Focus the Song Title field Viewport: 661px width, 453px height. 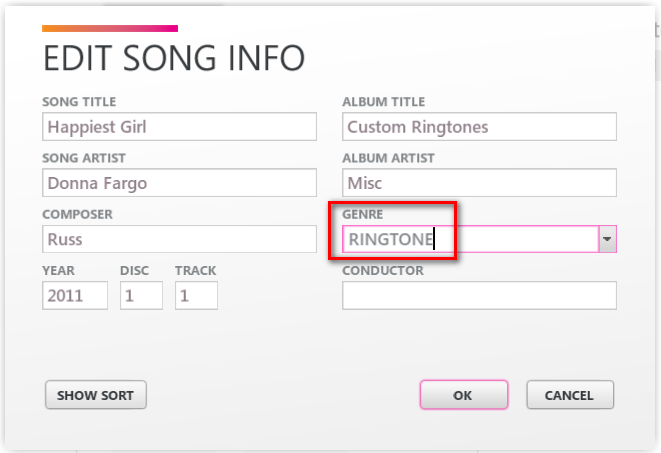(x=179, y=127)
